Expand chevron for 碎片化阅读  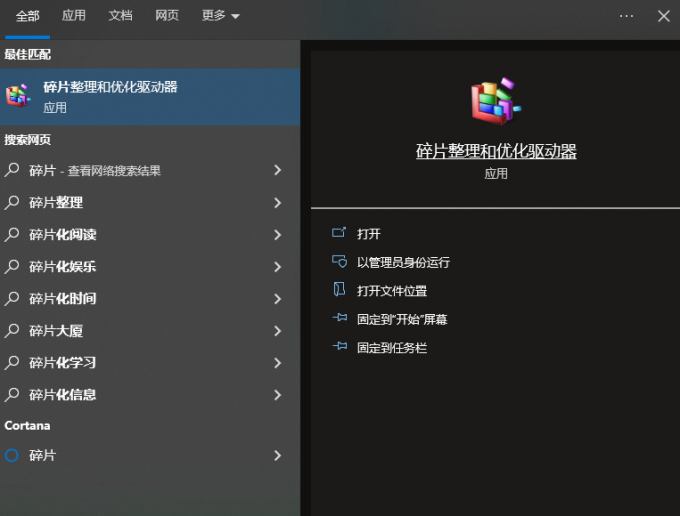coord(278,235)
